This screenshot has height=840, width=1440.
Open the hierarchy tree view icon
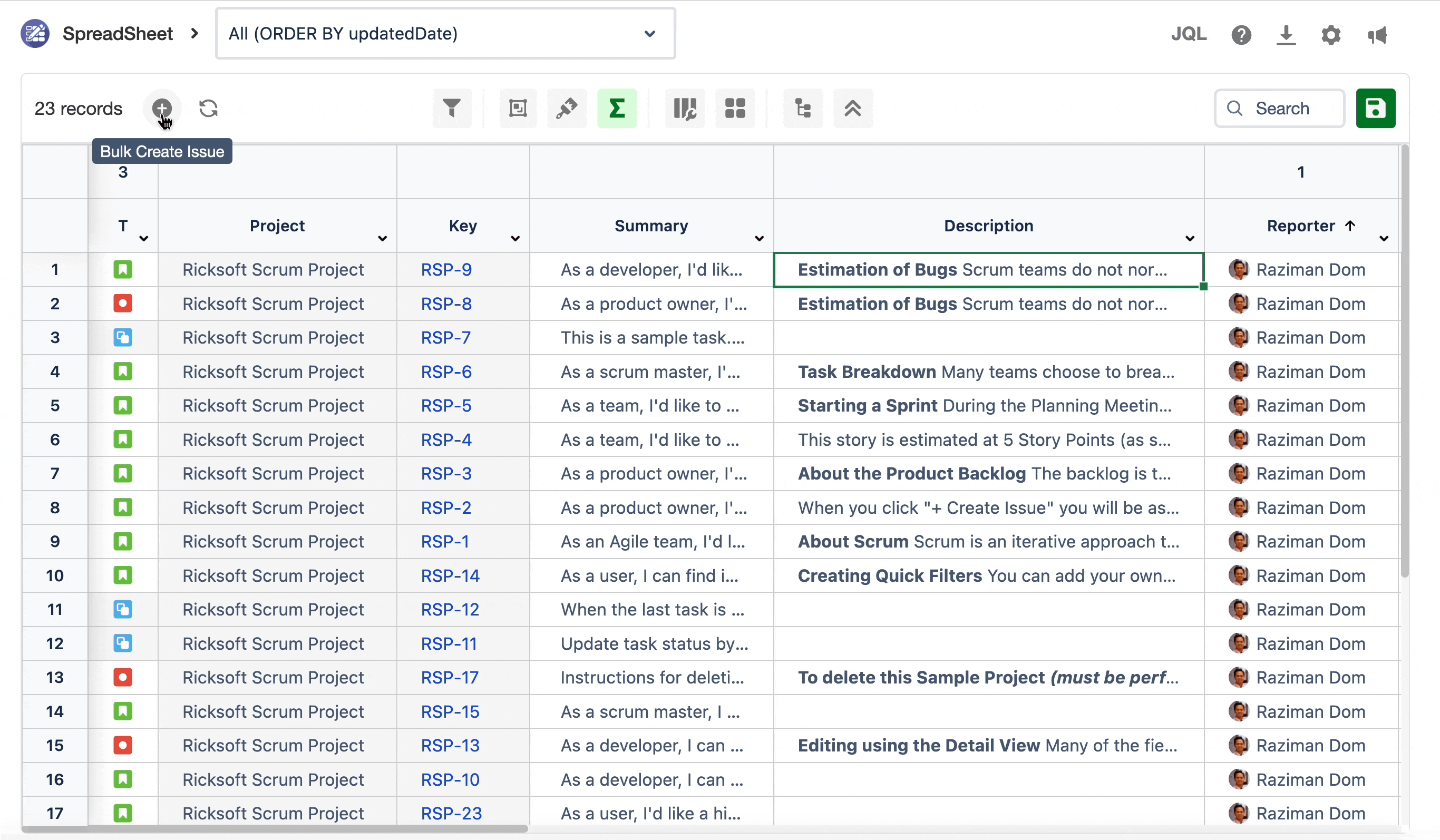803,108
